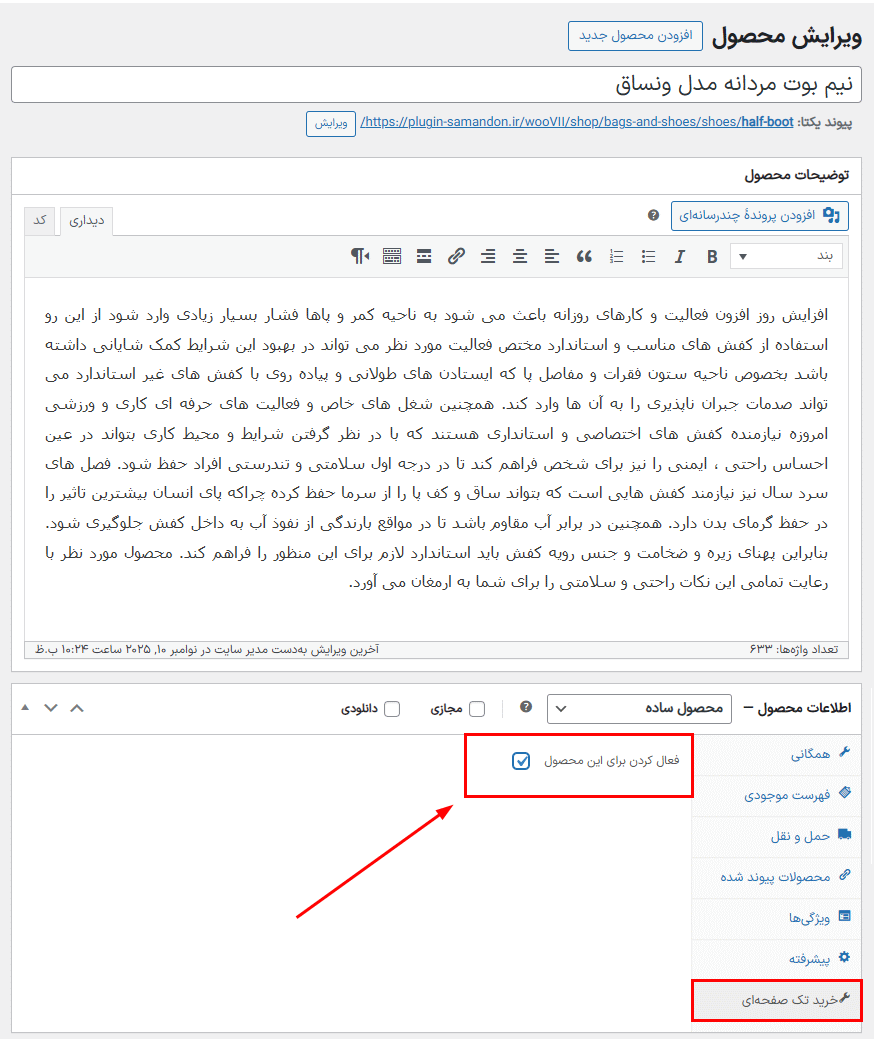Open the محصول ساده product type dropdown

(x=639, y=708)
